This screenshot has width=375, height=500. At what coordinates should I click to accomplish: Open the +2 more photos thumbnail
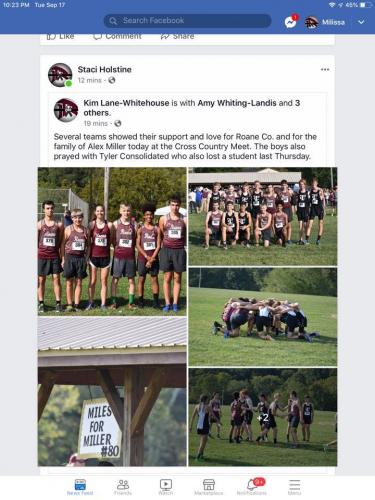[x=263, y=417]
